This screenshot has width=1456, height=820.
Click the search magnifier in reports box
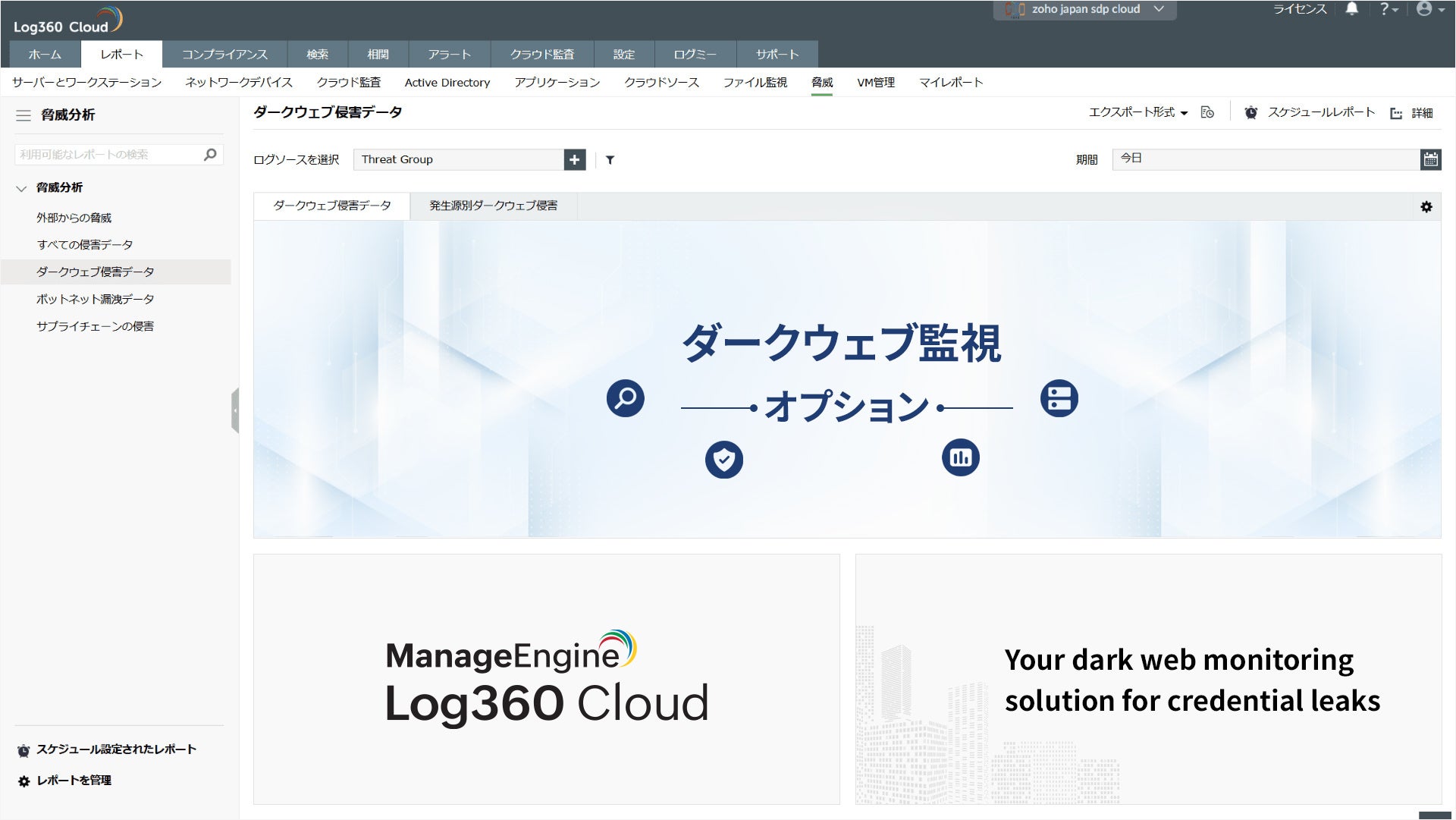210,155
